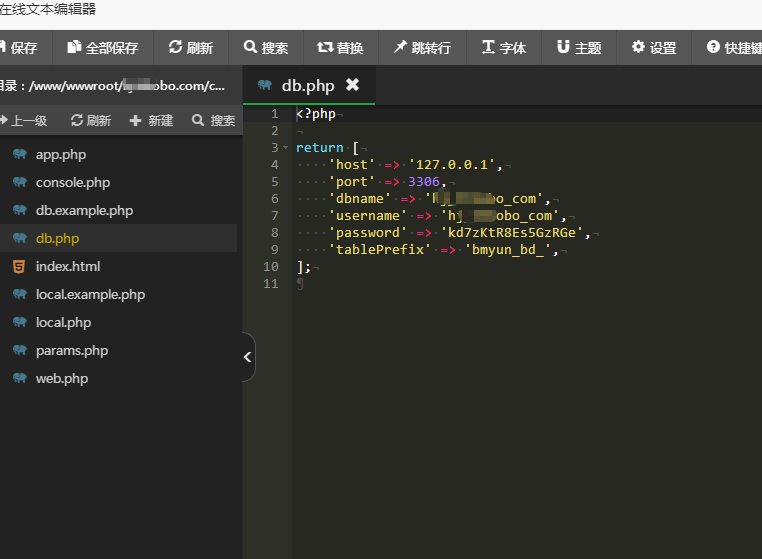Click the PHP icon in db.php tab
This screenshot has height=559, width=762.
click(265, 85)
